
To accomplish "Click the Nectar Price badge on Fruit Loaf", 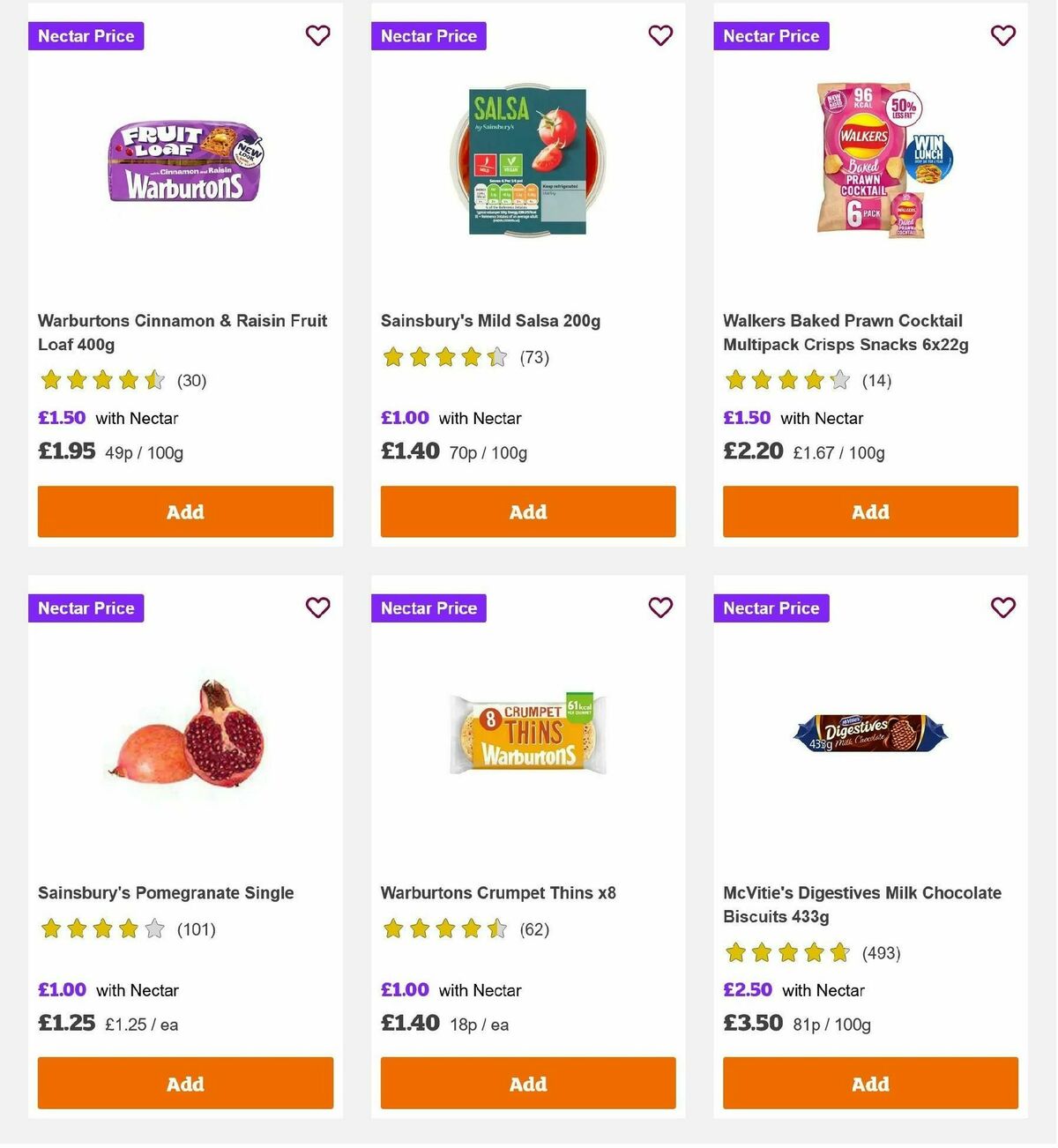I will coord(86,35).
